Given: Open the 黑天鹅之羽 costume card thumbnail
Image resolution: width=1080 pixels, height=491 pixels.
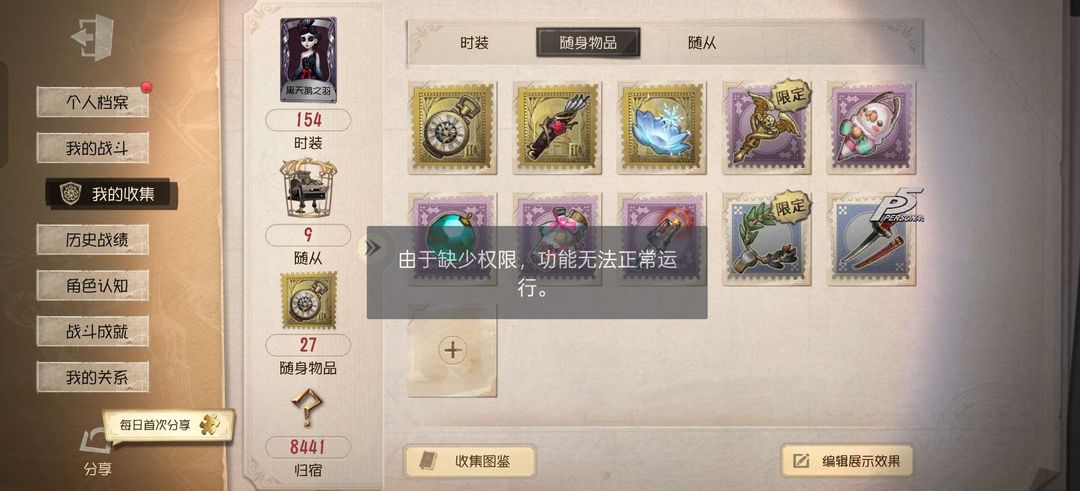Looking at the screenshot, I should tap(309, 60).
